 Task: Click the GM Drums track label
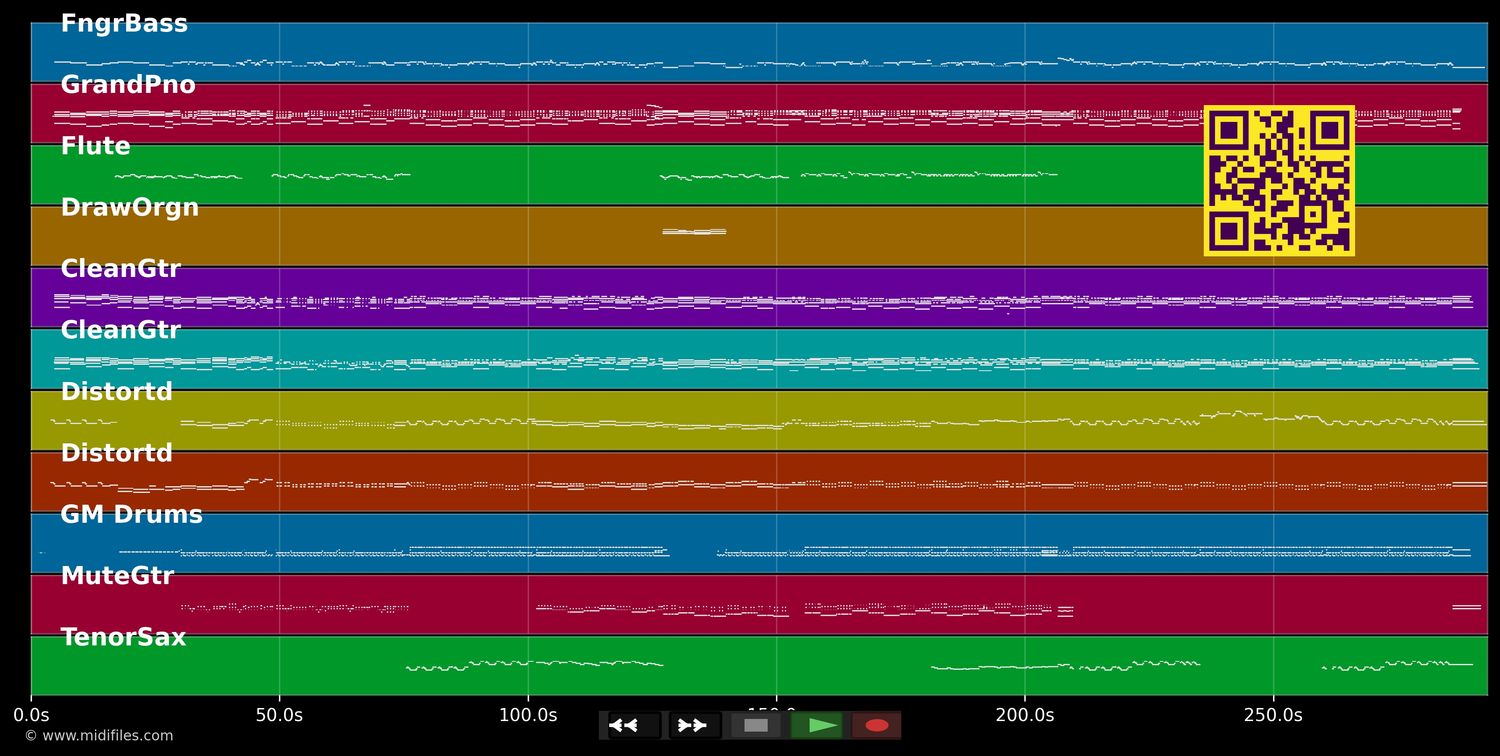click(131, 515)
